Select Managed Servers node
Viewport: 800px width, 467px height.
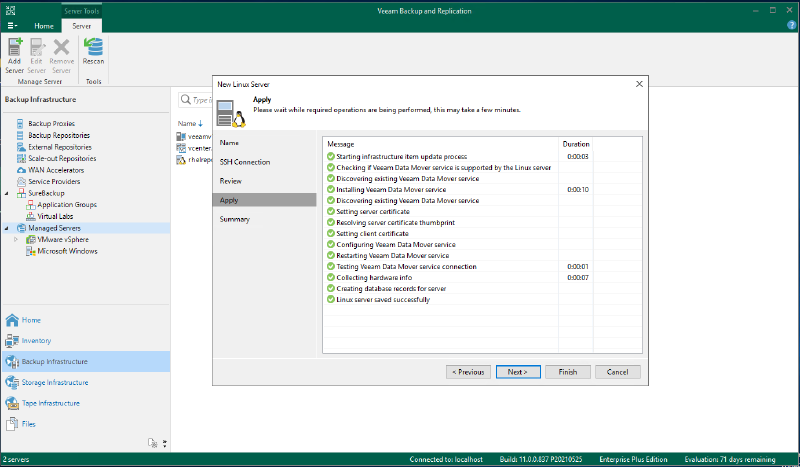coord(54,228)
